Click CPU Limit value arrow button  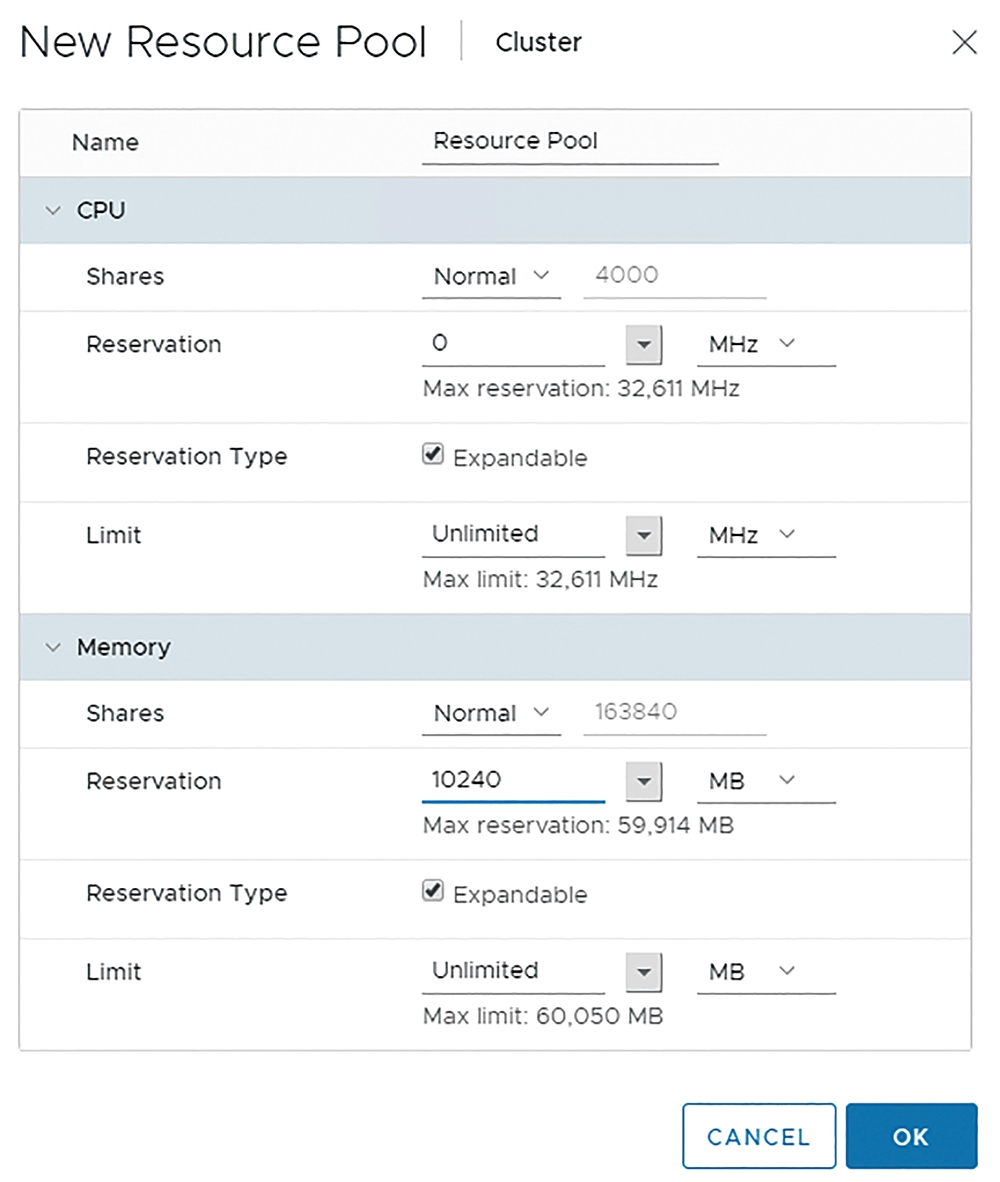pyautogui.click(x=644, y=535)
